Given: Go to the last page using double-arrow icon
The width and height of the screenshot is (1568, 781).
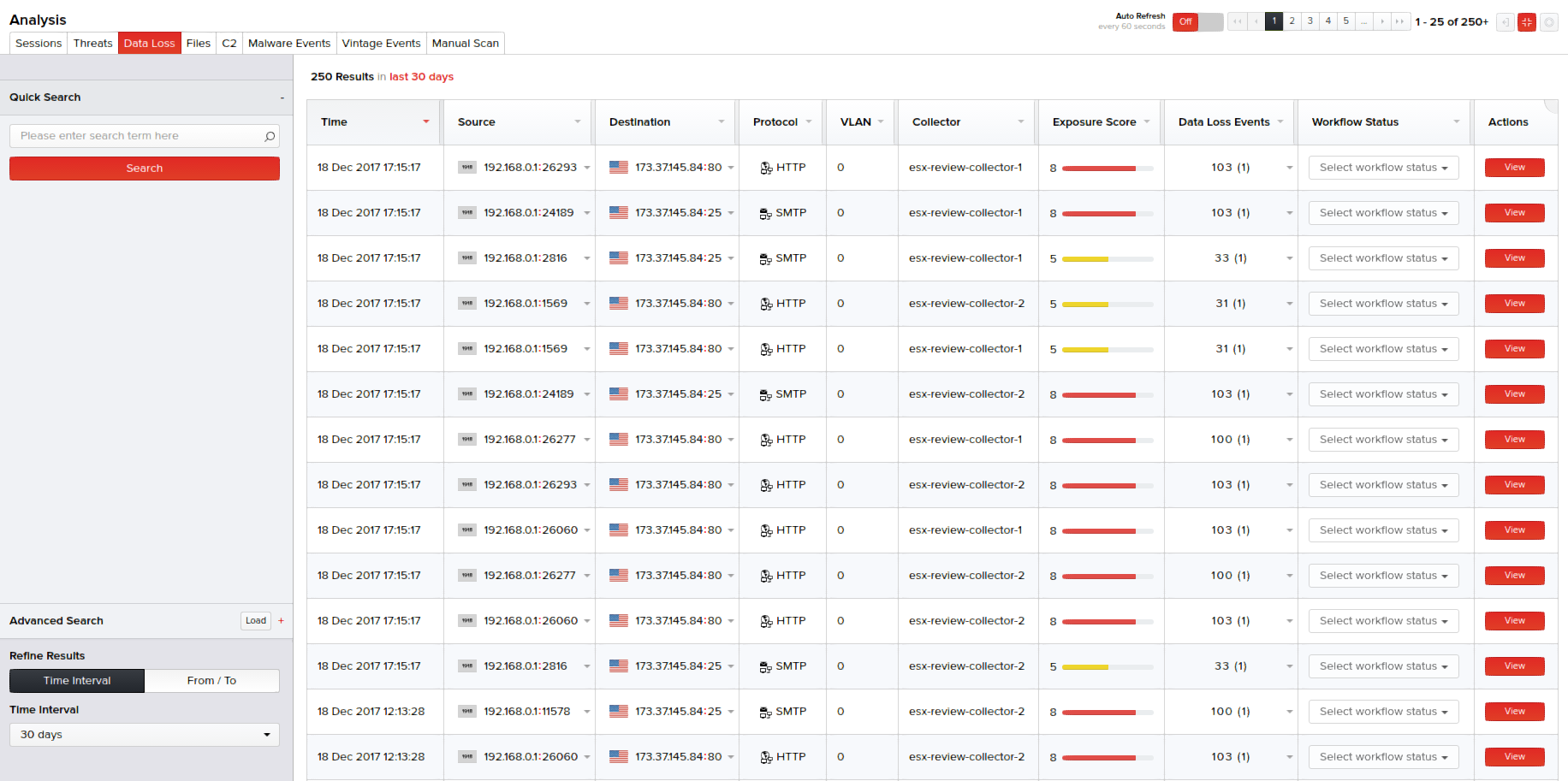Looking at the screenshot, I should (x=1399, y=21).
